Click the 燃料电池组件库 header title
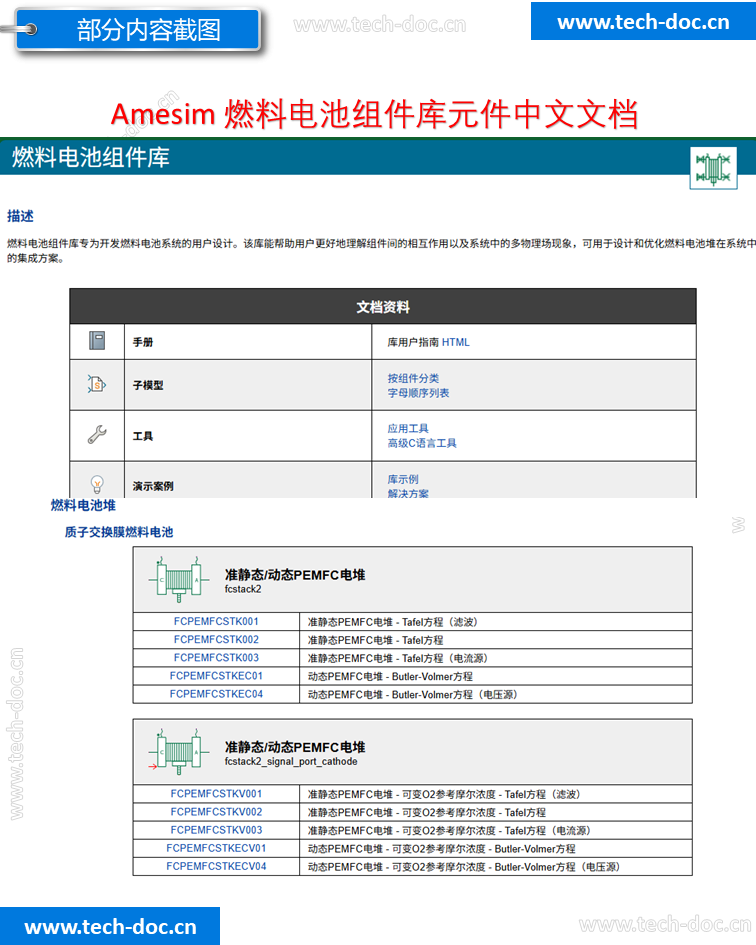 90,157
